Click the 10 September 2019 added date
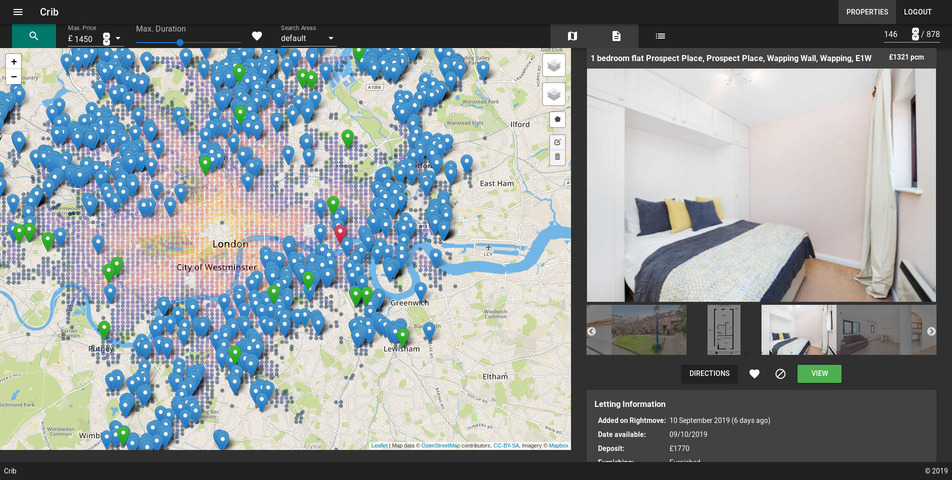This screenshot has width=952, height=480. tap(719, 420)
